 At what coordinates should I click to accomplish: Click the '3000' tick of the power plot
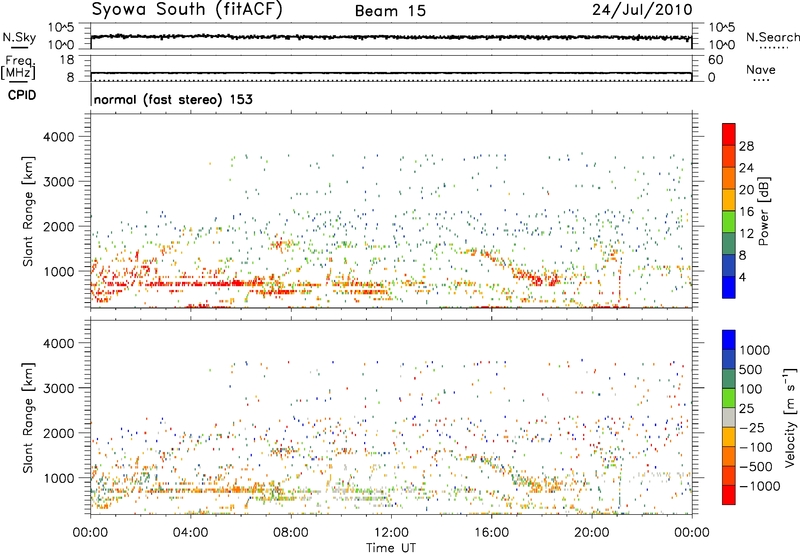click(58, 182)
